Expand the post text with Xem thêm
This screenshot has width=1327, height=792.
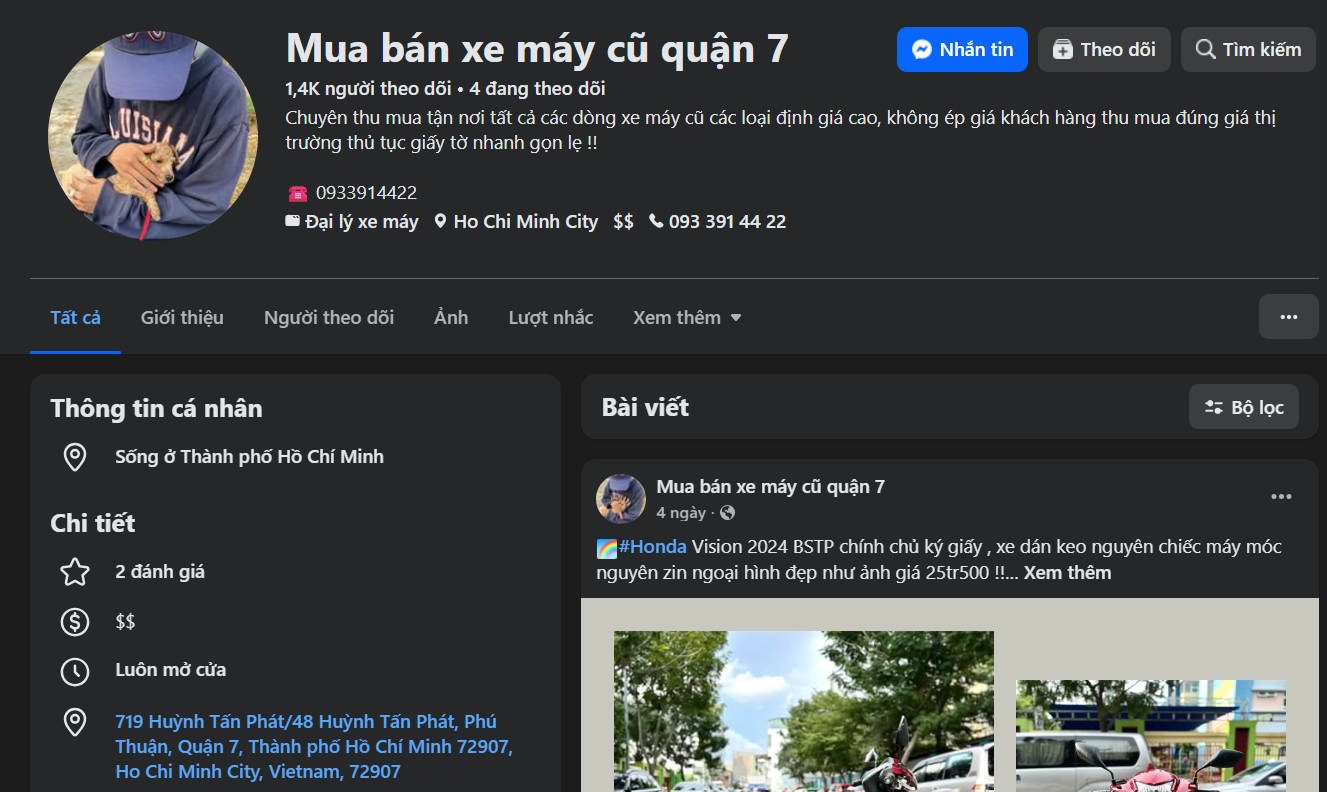click(x=1067, y=573)
